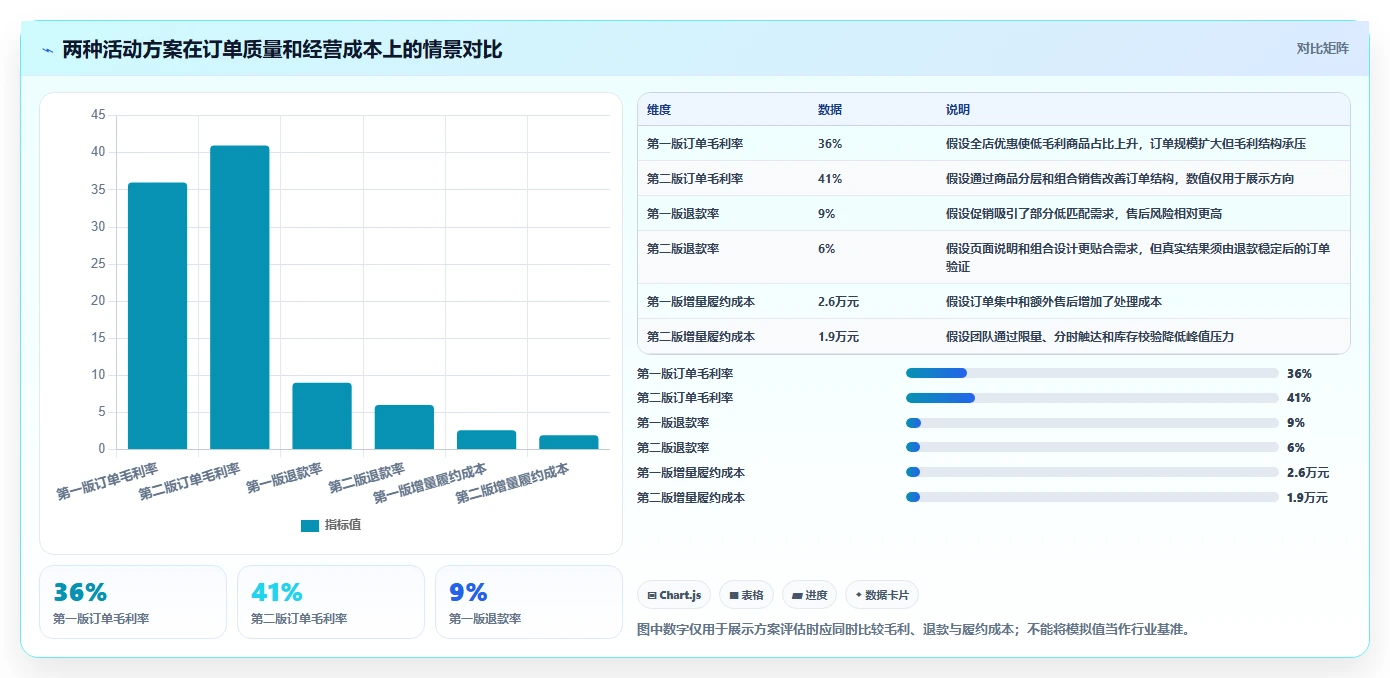Click the x-axis label 第一版增量履约成本 under the chart

(430, 482)
